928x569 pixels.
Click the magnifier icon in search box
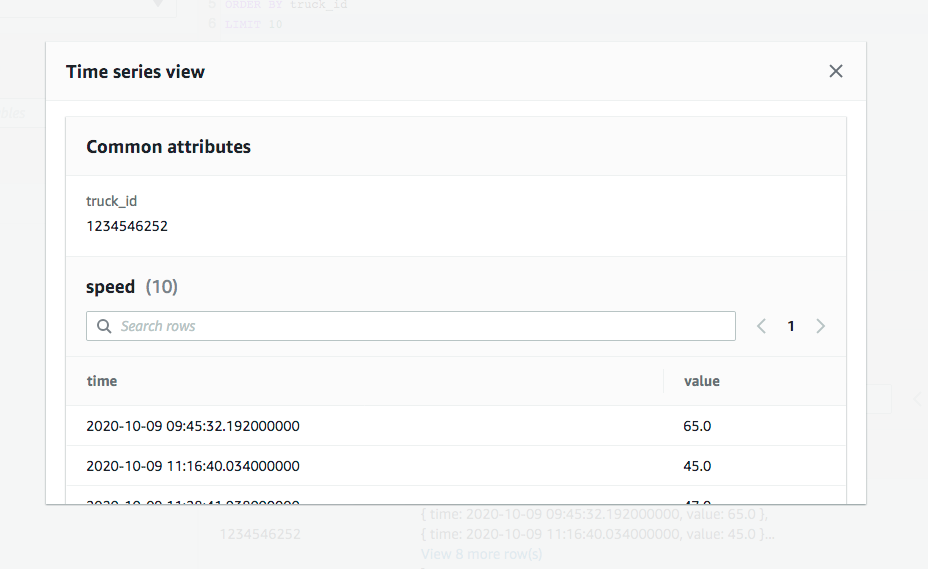pos(104,326)
